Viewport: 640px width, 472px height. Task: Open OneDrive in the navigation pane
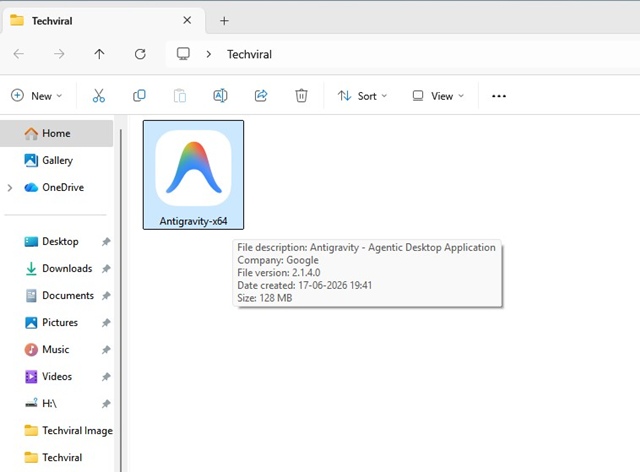56,187
